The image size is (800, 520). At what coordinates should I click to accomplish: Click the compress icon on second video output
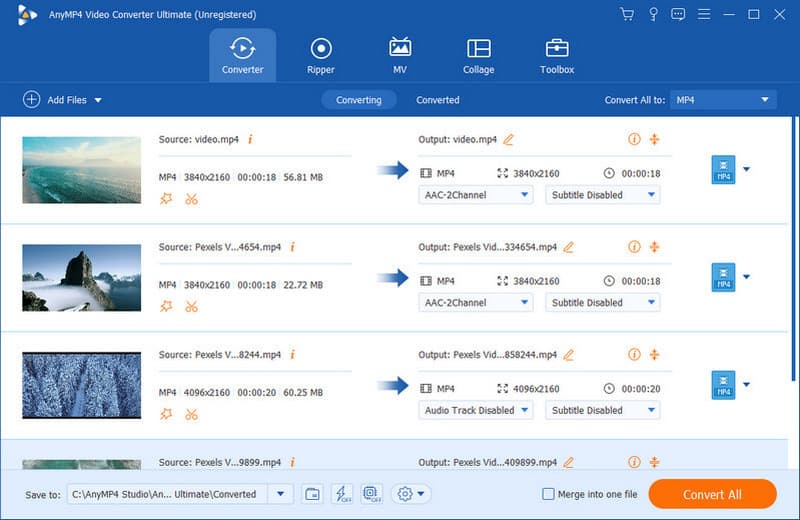coord(655,247)
